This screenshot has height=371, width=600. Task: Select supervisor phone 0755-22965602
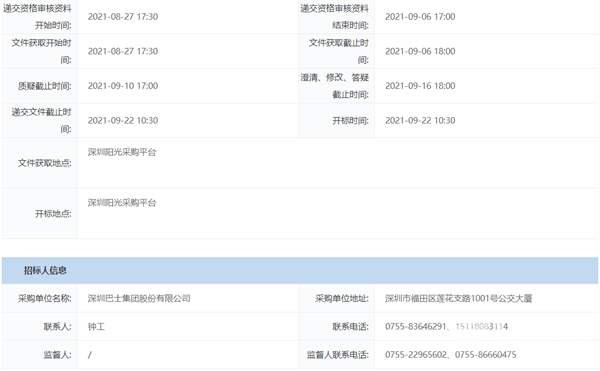coord(416,355)
